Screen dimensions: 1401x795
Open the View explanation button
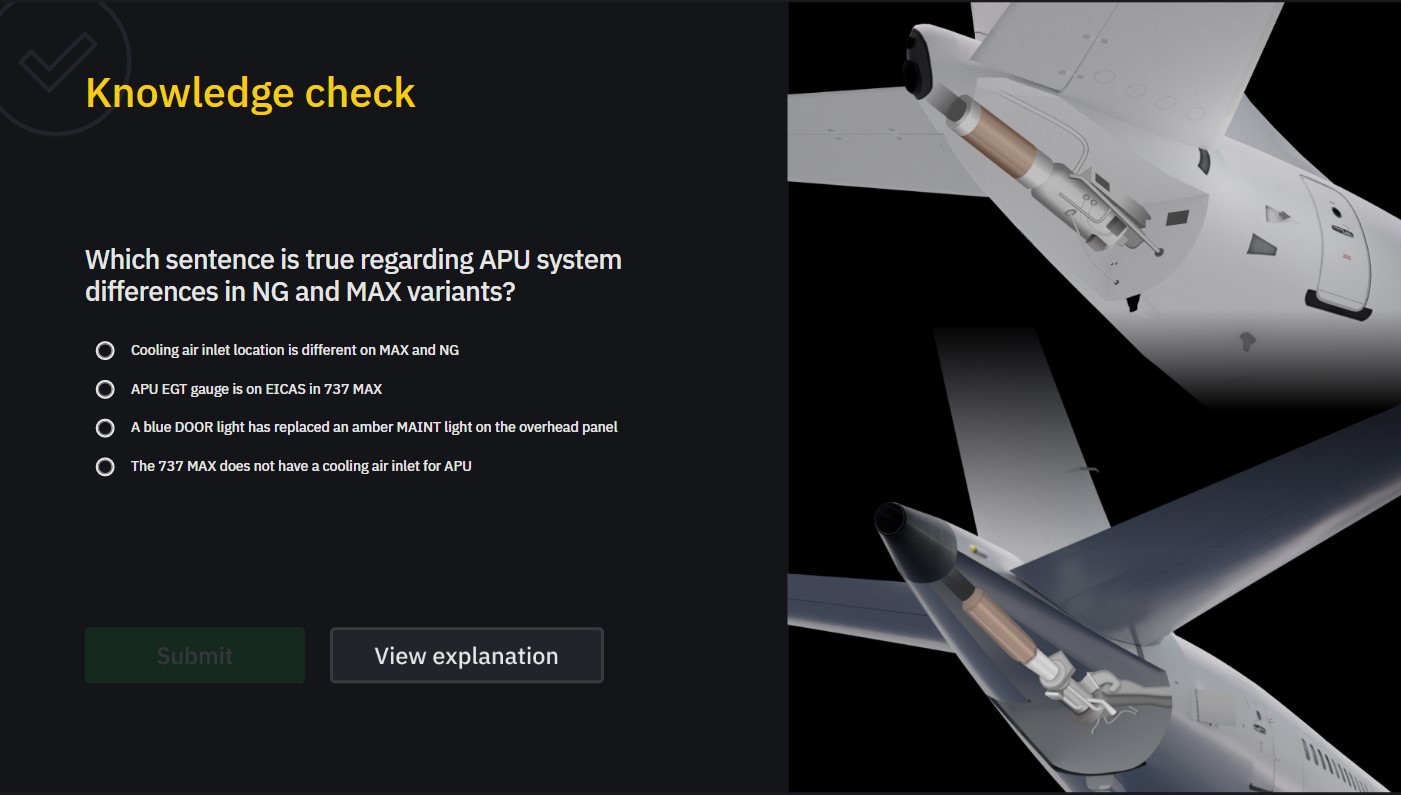tap(467, 656)
